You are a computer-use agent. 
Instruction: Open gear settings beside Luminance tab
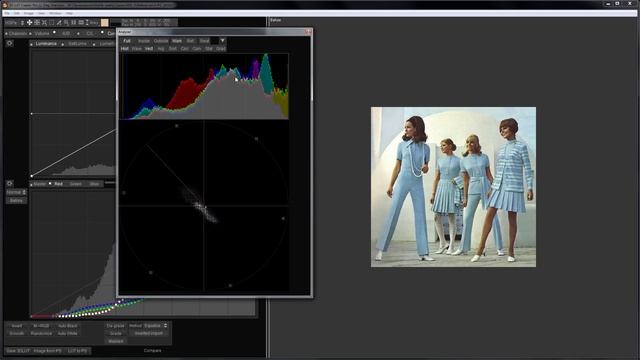pyautogui.click(x=9, y=43)
